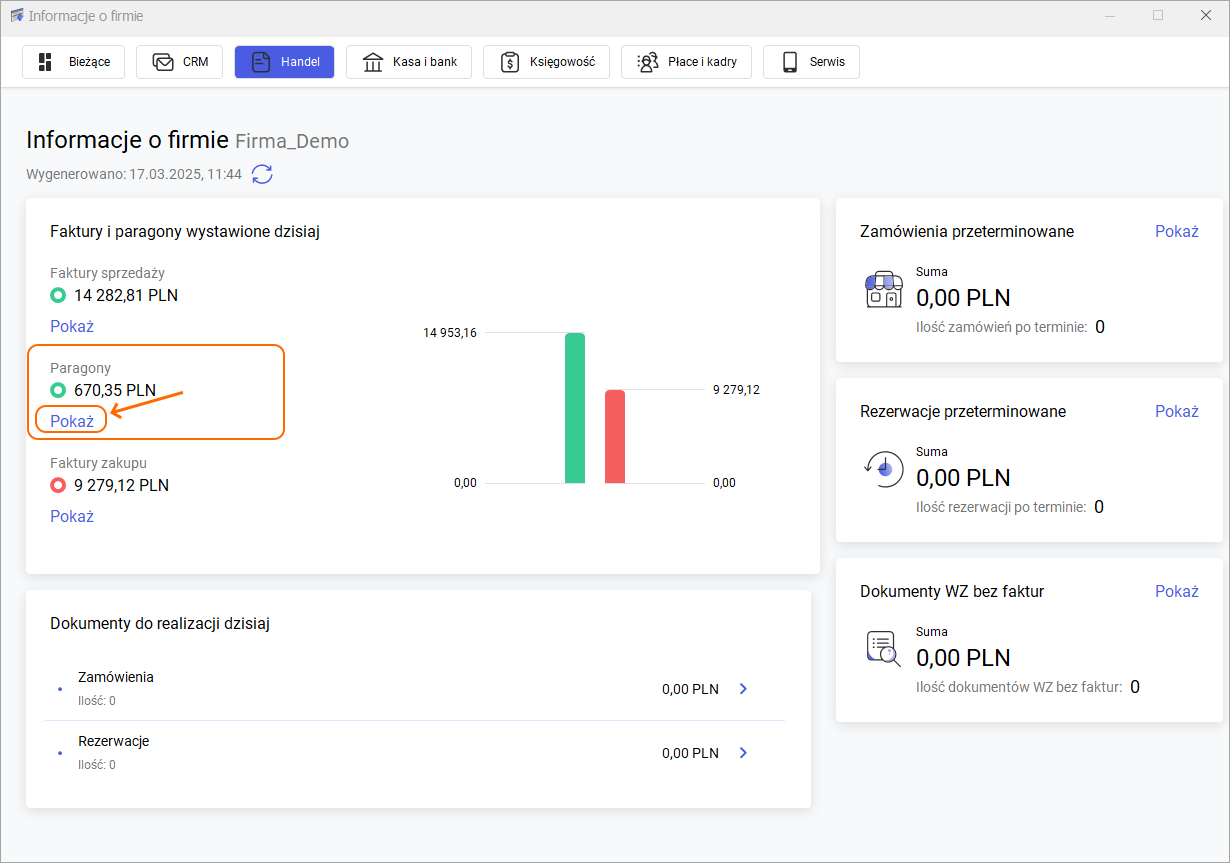Screen dimensions: 1230x863
Task: Click the grid icon on Bieżące tab
Action: [45, 62]
